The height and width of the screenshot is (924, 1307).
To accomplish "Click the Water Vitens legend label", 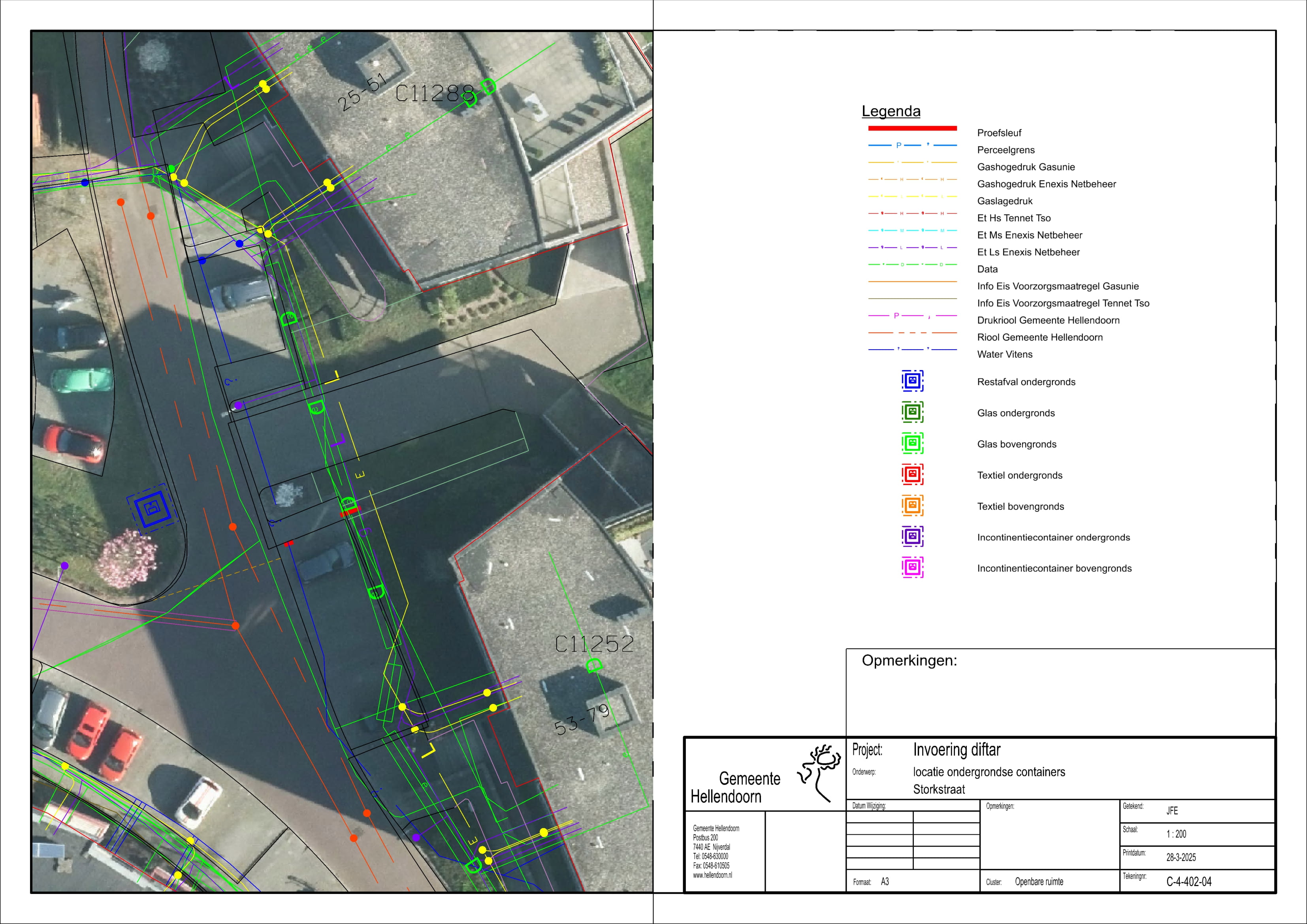I will (1004, 354).
